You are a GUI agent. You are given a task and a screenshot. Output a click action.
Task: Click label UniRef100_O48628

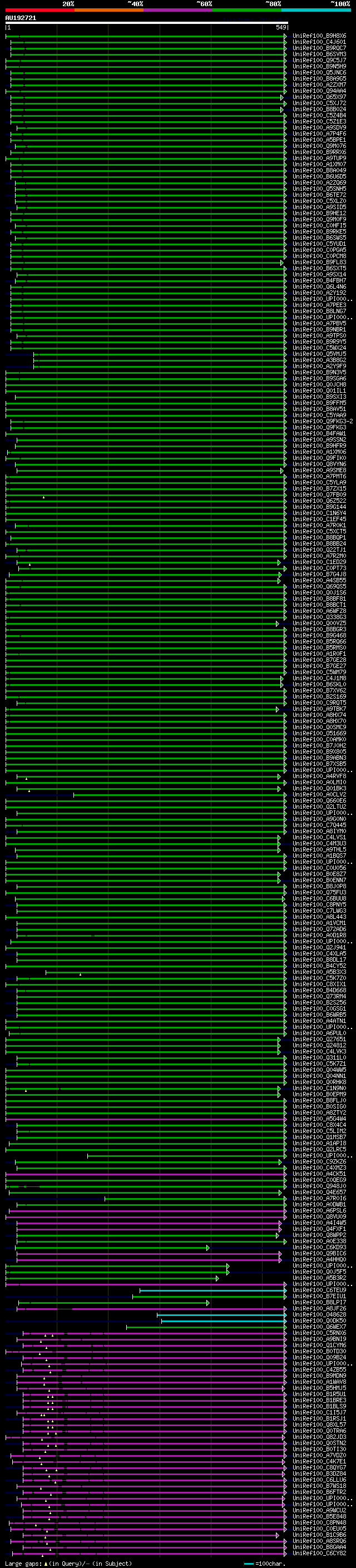pos(319,1315)
